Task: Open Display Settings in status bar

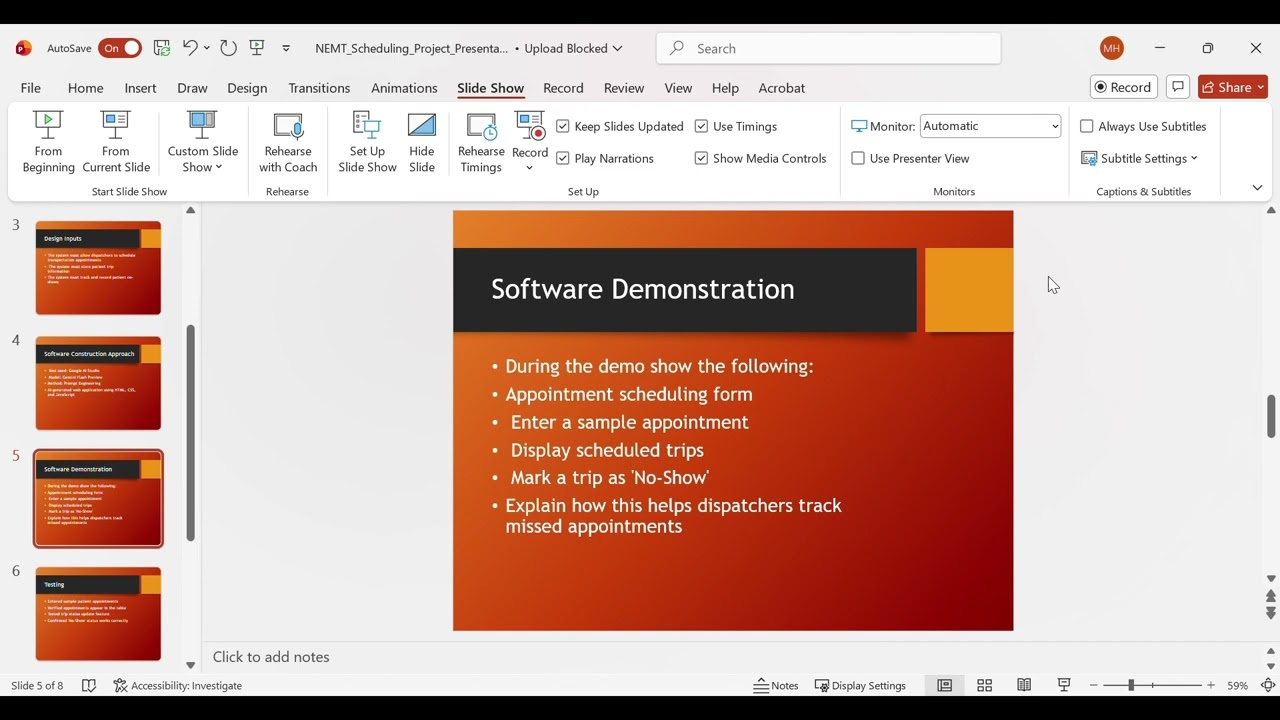Action: point(860,685)
